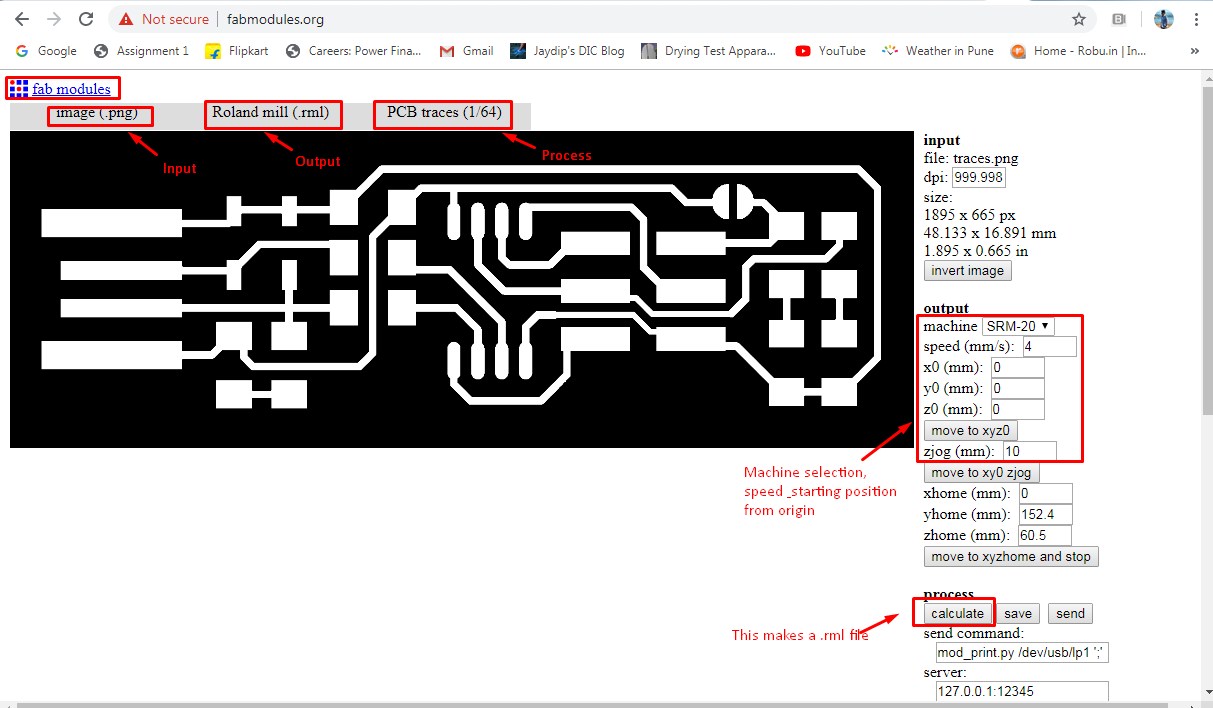The height and width of the screenshot is (708, 1213).
Task: Go back with the browser back arrow
Action: click(22, 19)
